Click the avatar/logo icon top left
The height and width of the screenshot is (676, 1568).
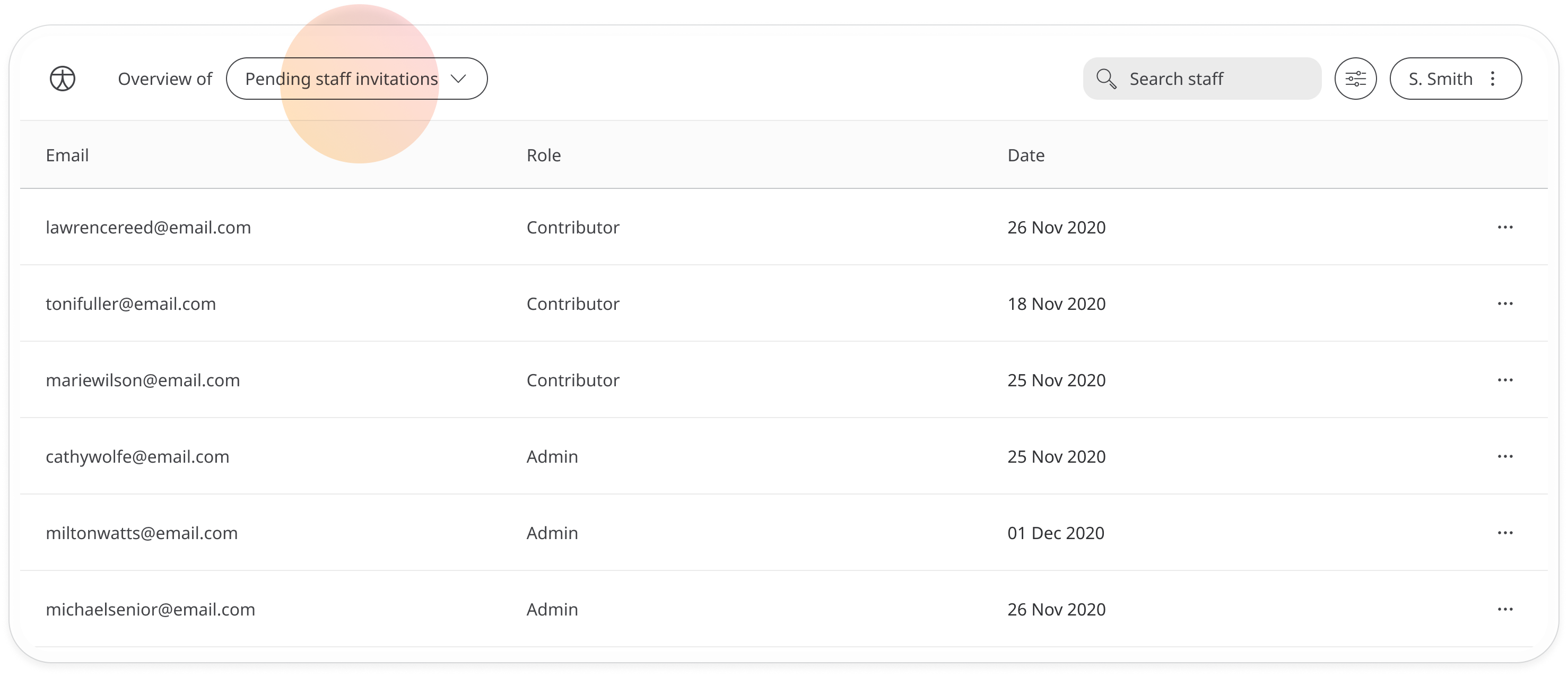click(x=62, y=79)
